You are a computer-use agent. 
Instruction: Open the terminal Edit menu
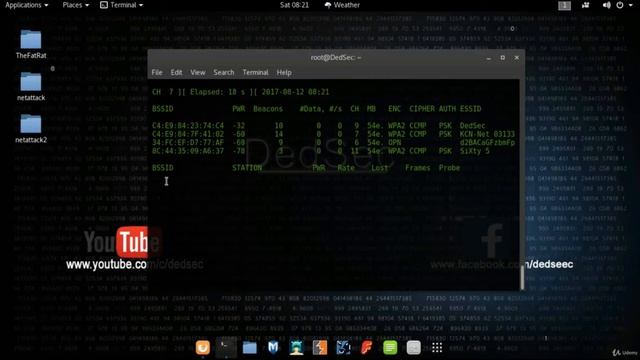[176, 72]
